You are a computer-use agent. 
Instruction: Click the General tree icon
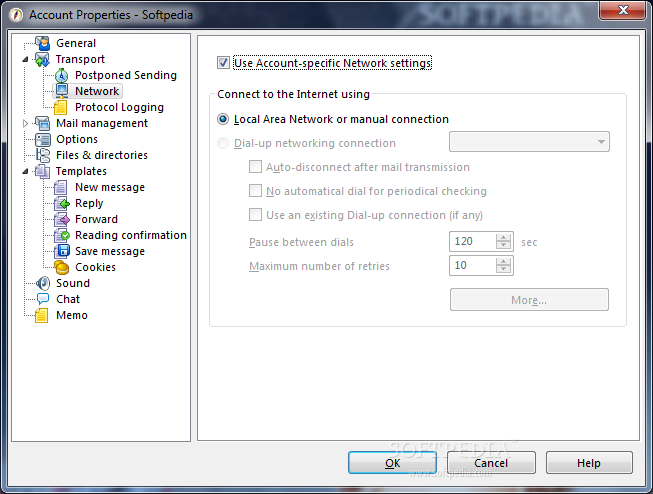click(x=42, y=43)
